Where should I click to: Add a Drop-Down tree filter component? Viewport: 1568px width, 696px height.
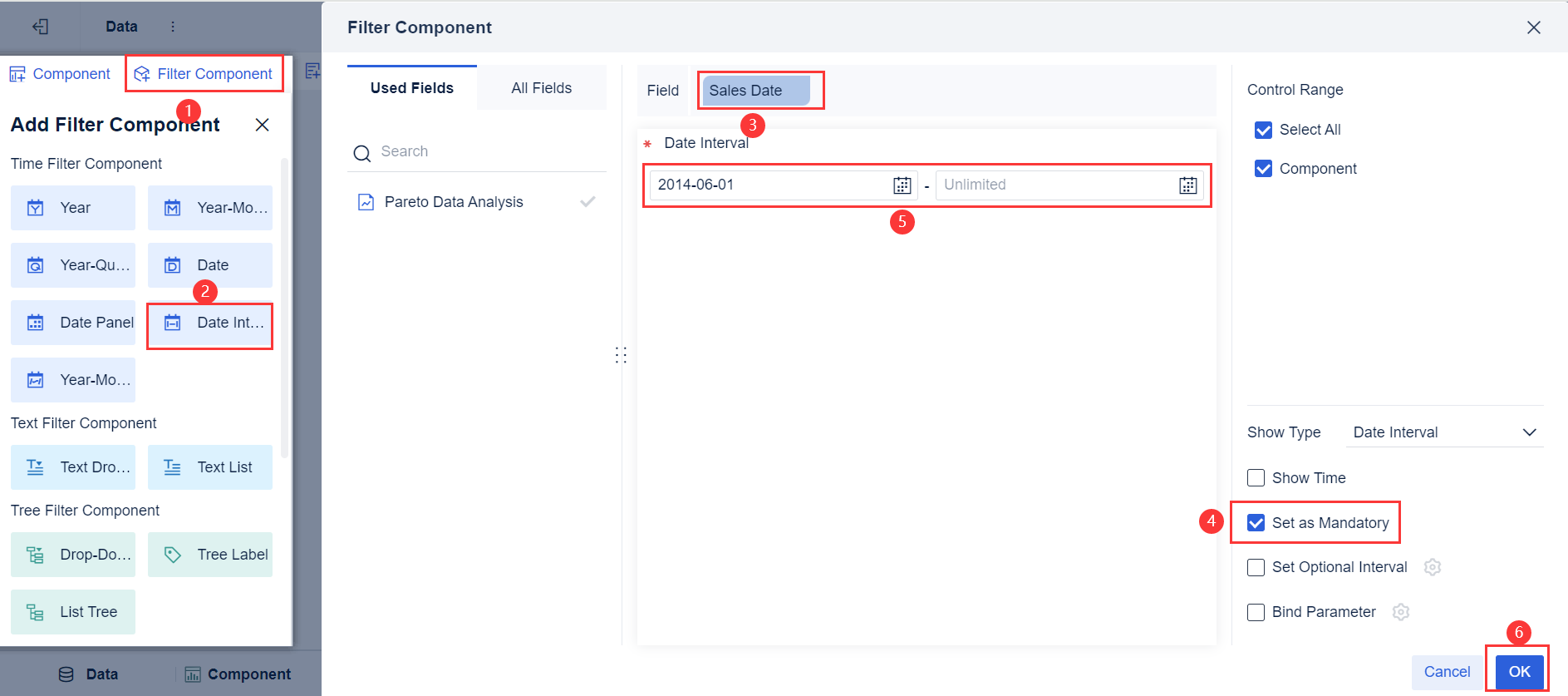click(x=73, y=555)
